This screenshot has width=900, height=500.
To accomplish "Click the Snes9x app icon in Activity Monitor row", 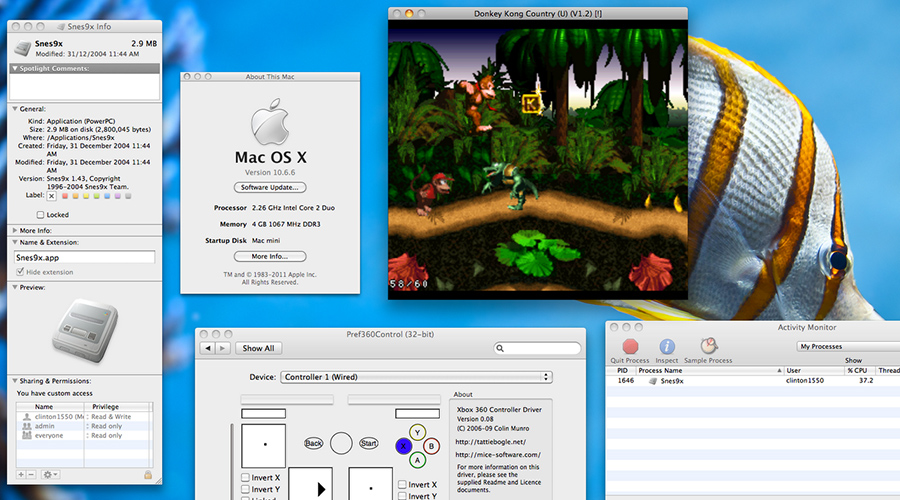I will [653, 381].
